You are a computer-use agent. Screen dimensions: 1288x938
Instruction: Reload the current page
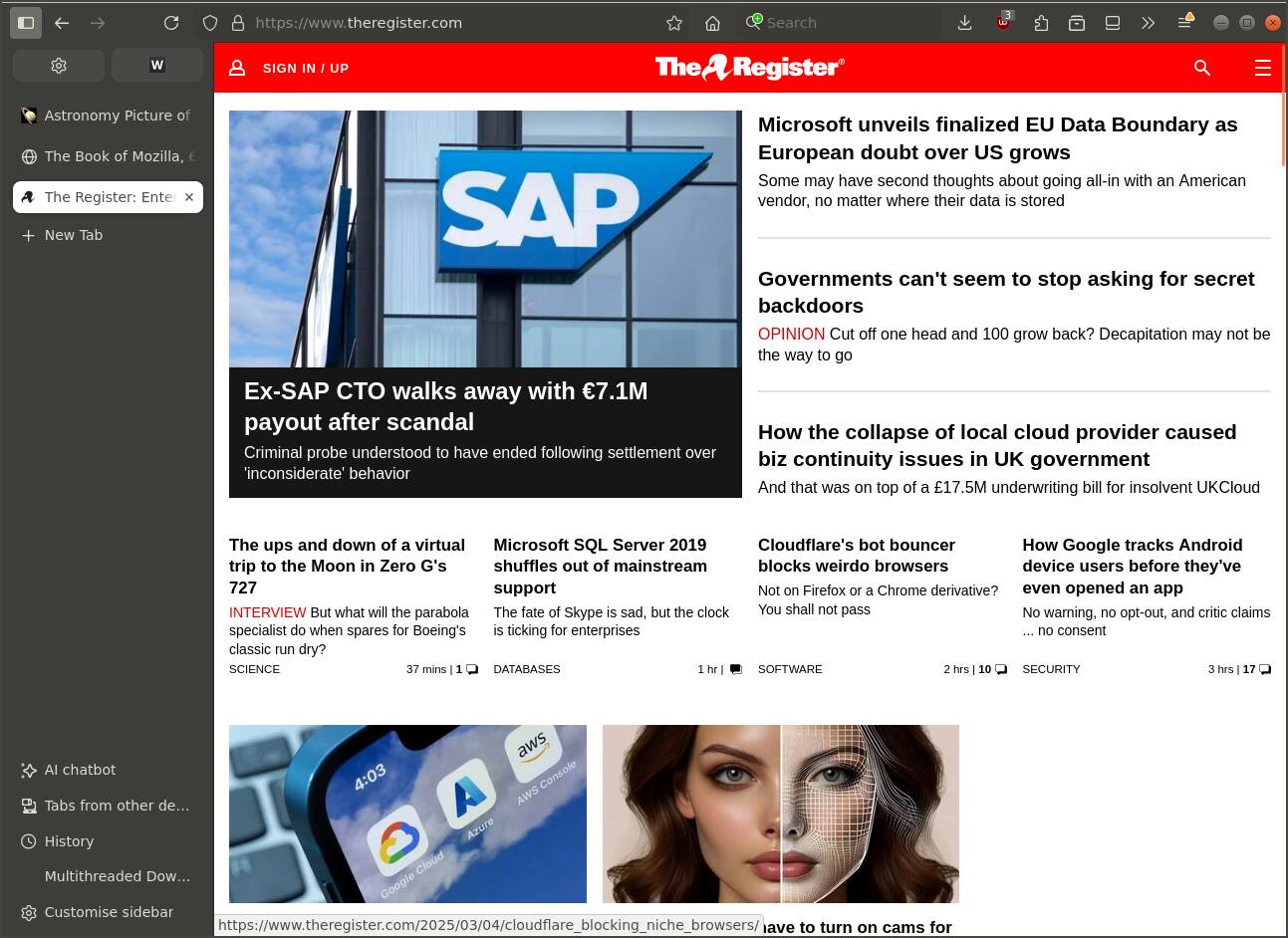(171, 22)
